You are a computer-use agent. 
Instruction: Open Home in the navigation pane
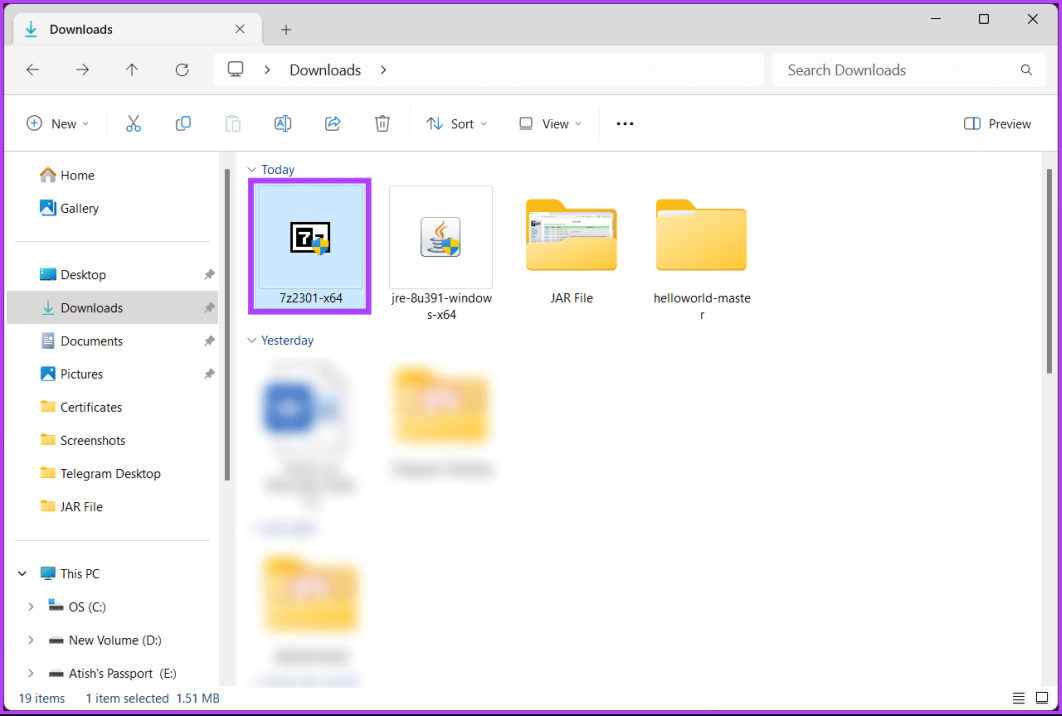click(x=67, y=175)
